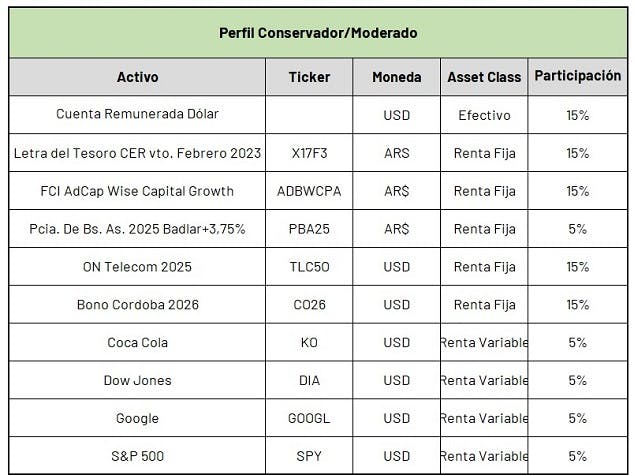Click the PBA25 ticker cell

tap(309, 229)
